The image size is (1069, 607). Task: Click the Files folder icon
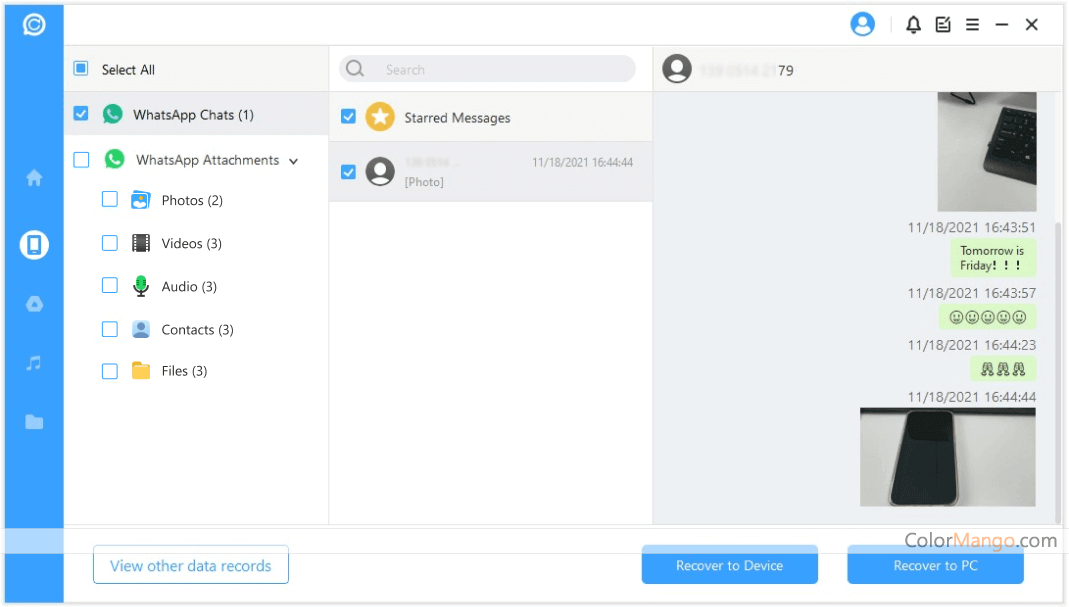(140, 370)
